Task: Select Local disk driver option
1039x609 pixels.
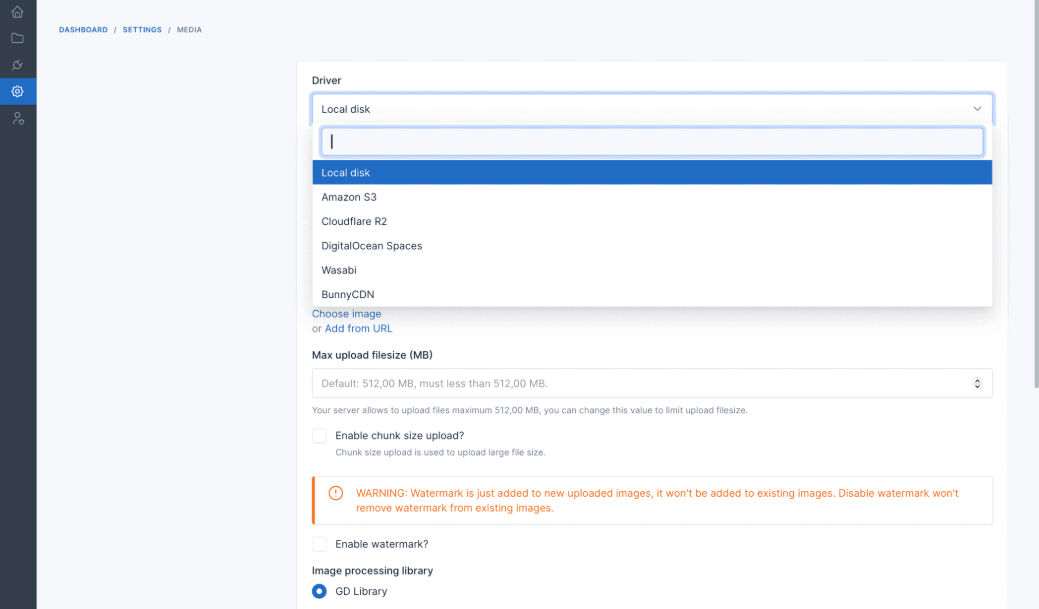Action: [652, 172]
